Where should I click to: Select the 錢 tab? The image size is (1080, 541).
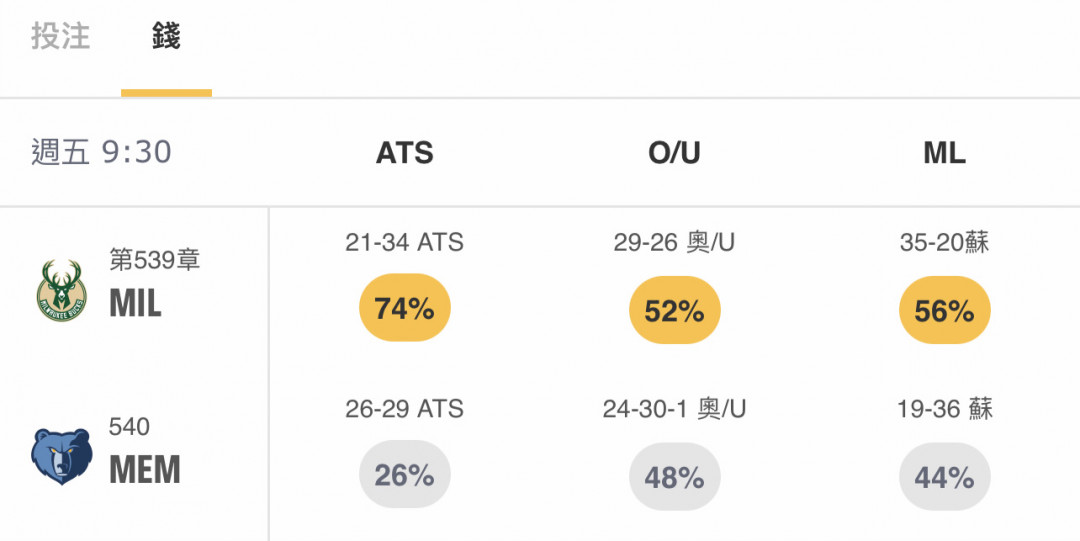point(166,36)
